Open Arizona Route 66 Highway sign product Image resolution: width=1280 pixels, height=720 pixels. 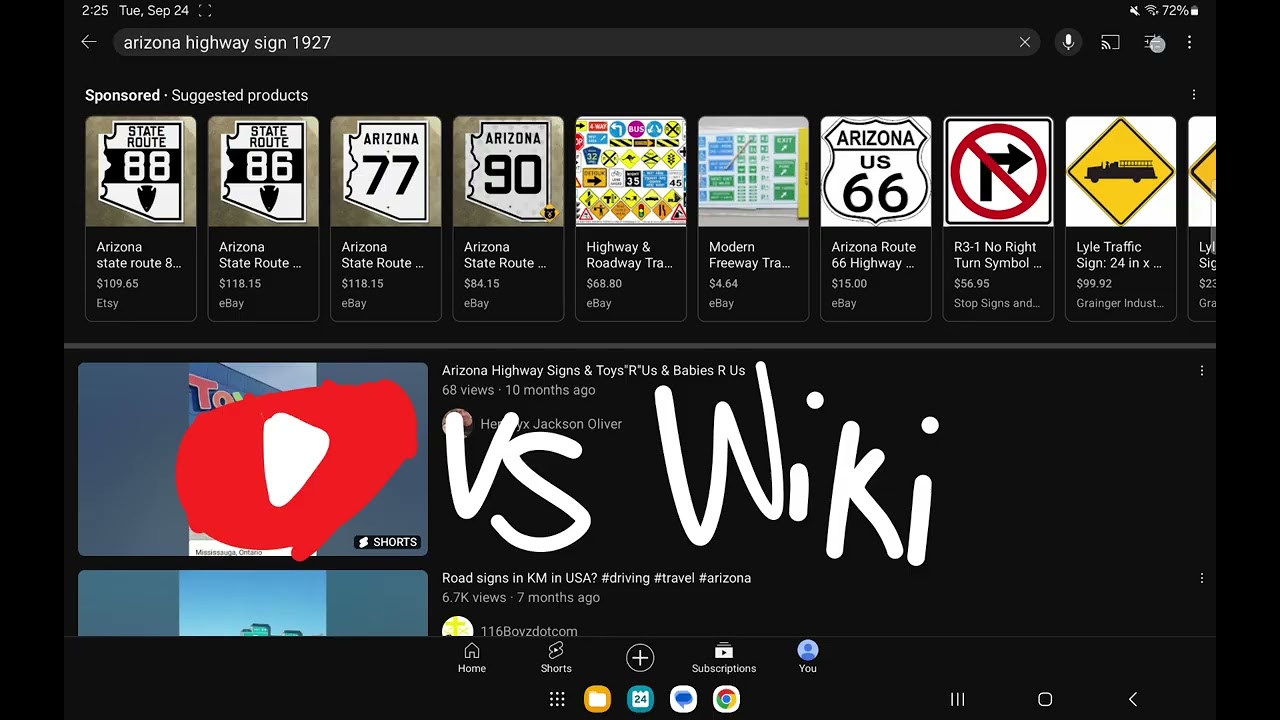[x=876, y=218]
